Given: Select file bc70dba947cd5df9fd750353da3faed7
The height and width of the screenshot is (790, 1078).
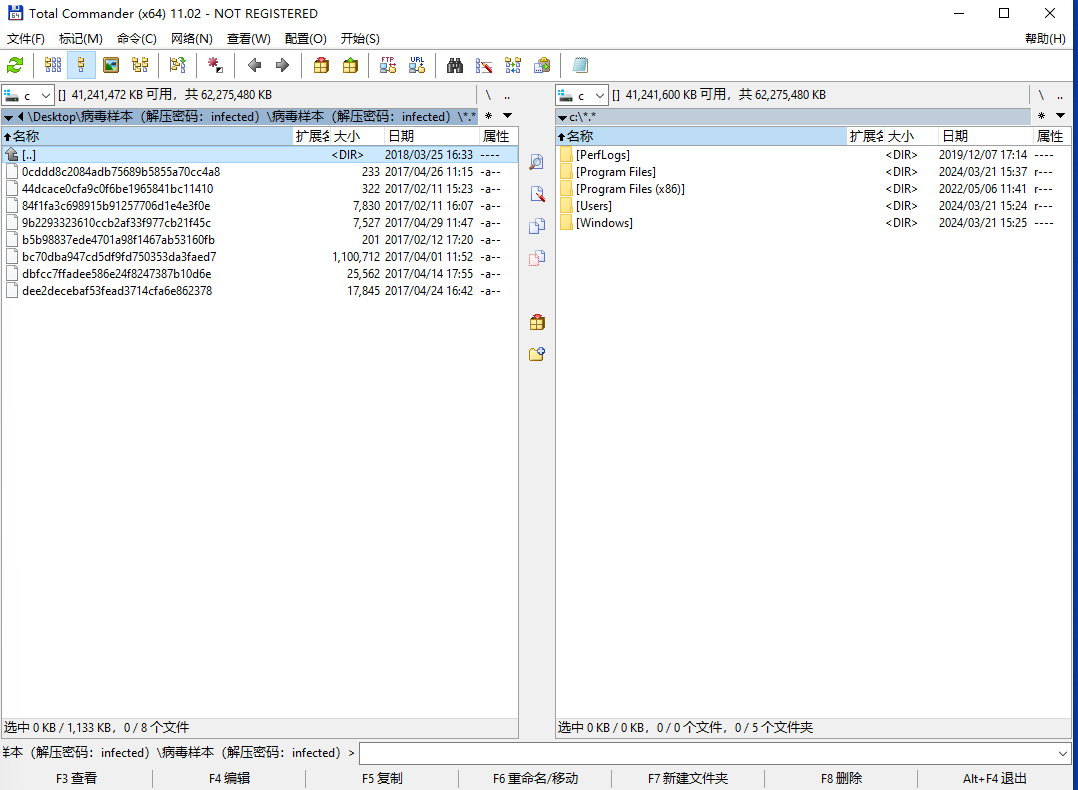Looking at the screenshot, I should tap(260, 256).
